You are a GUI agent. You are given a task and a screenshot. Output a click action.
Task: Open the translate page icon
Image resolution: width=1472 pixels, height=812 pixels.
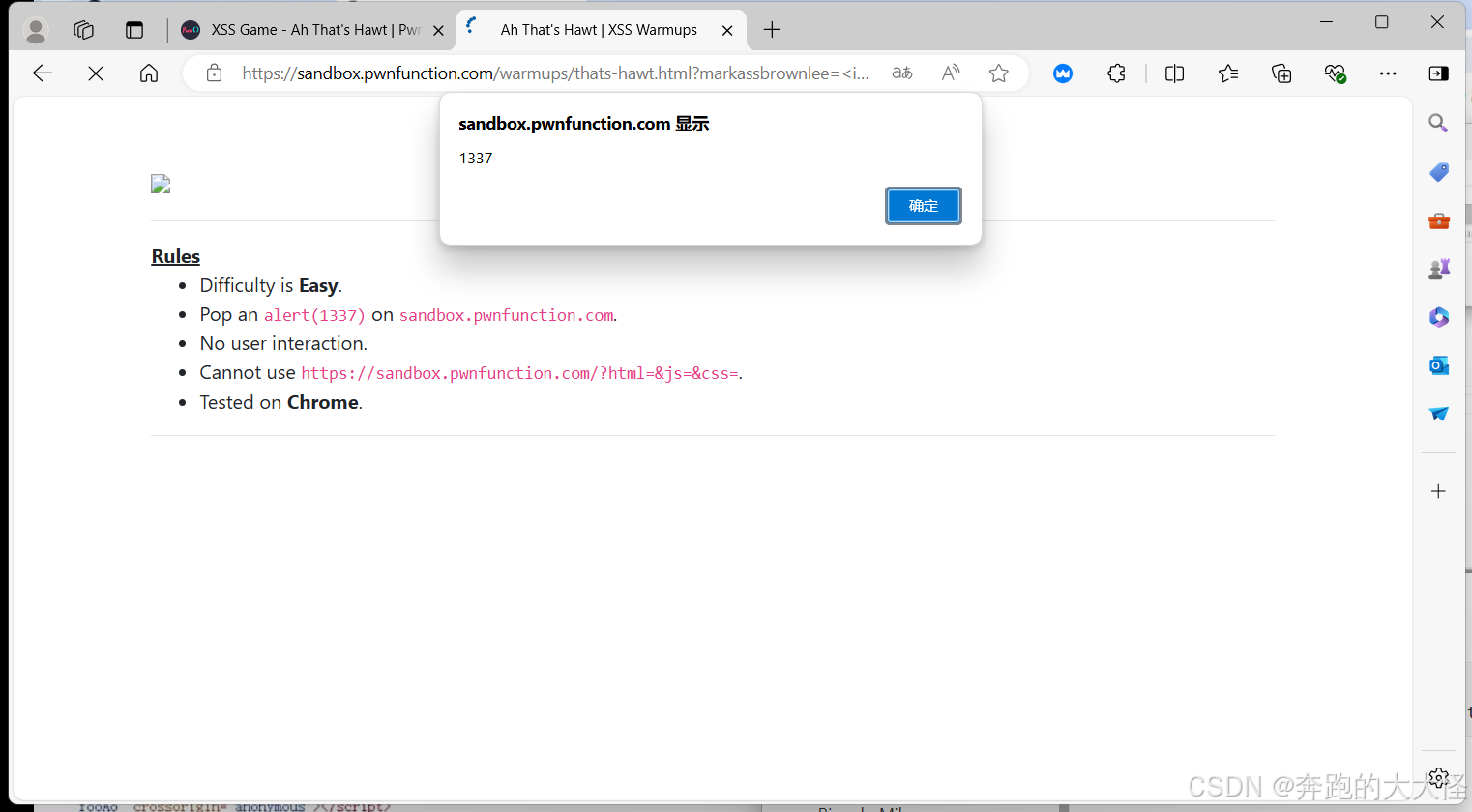pyautogui.click(x=902, y=73)
